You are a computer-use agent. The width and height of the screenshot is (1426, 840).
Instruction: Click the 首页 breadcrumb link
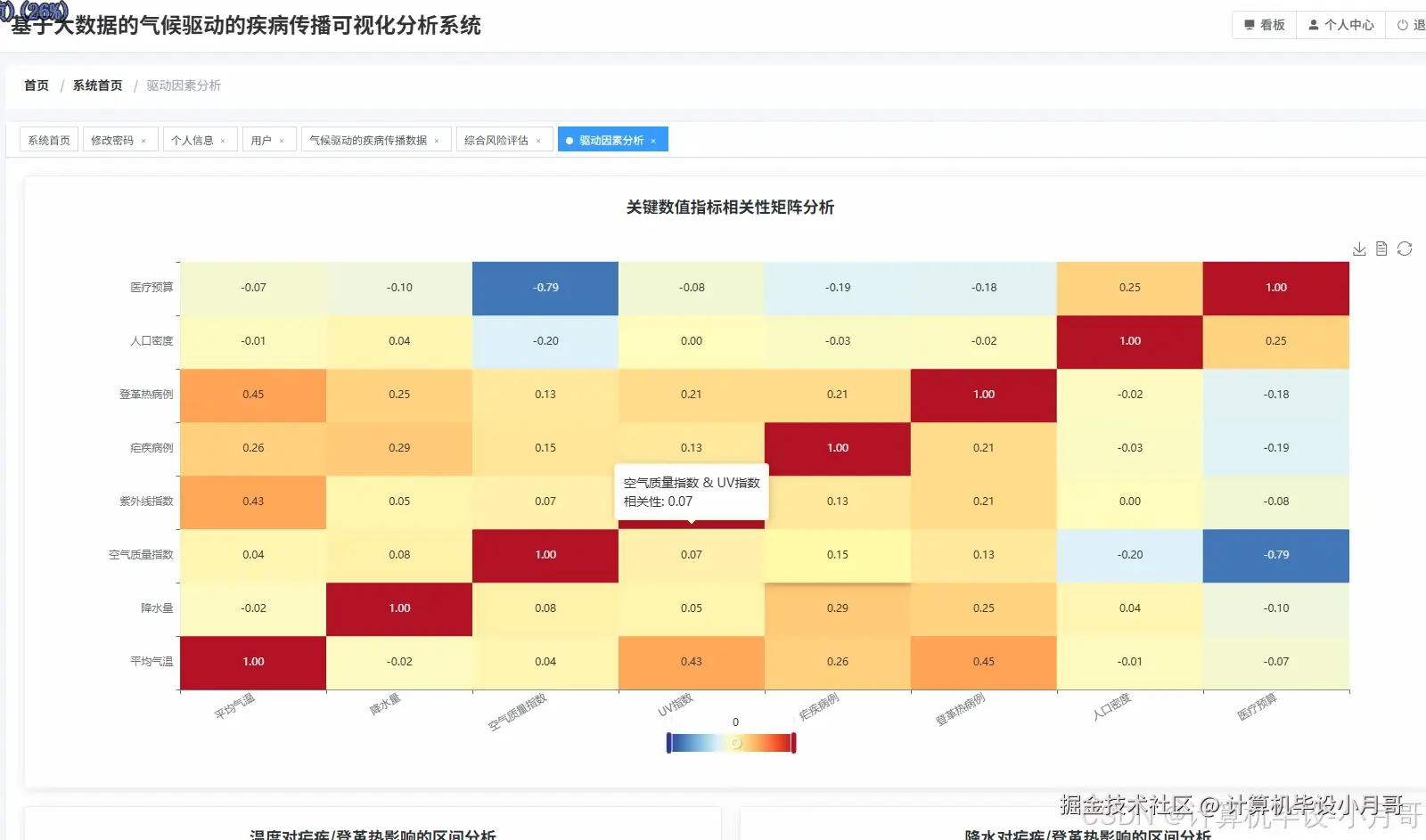click(x=36, y=86)
